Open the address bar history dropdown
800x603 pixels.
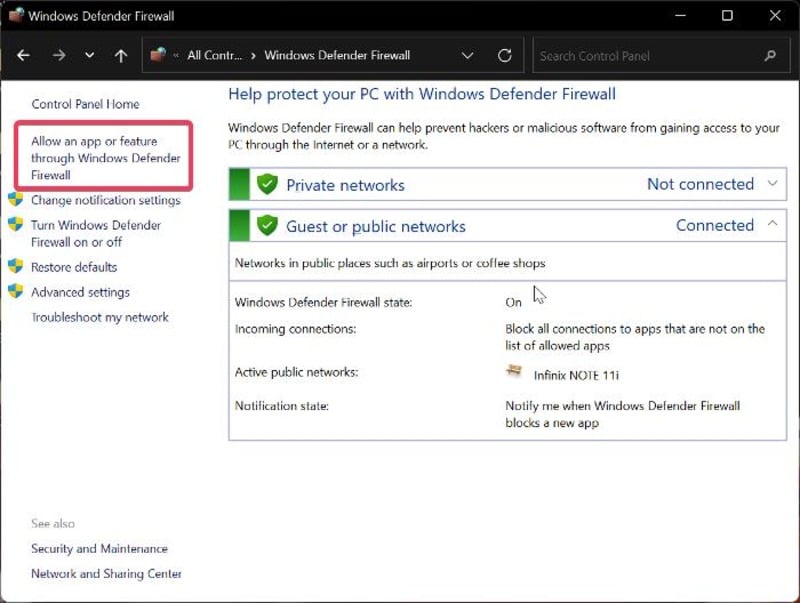tap(467, 55)
